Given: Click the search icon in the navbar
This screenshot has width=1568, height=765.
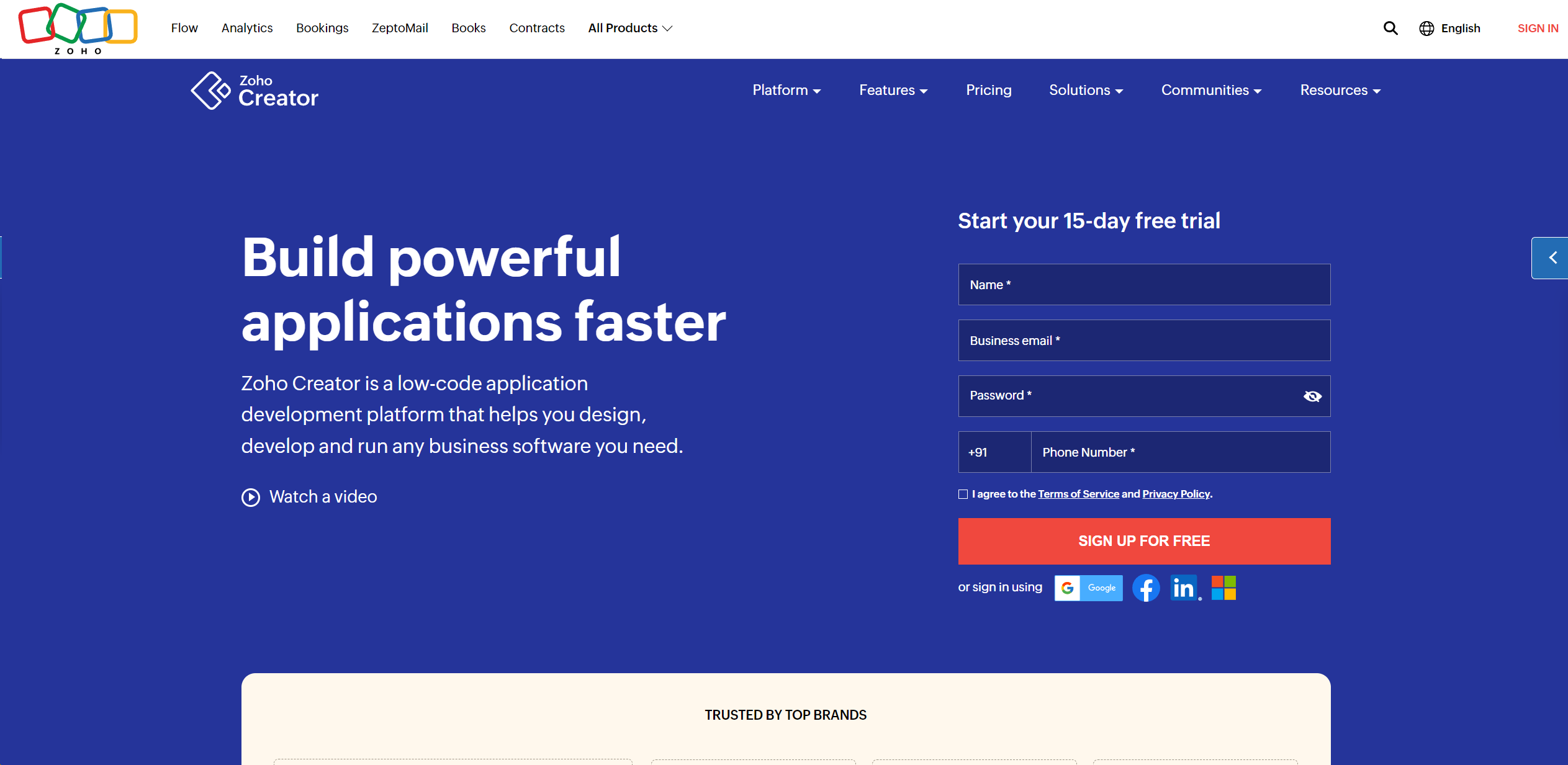Looking at the screenshot, I should 1390,28.
